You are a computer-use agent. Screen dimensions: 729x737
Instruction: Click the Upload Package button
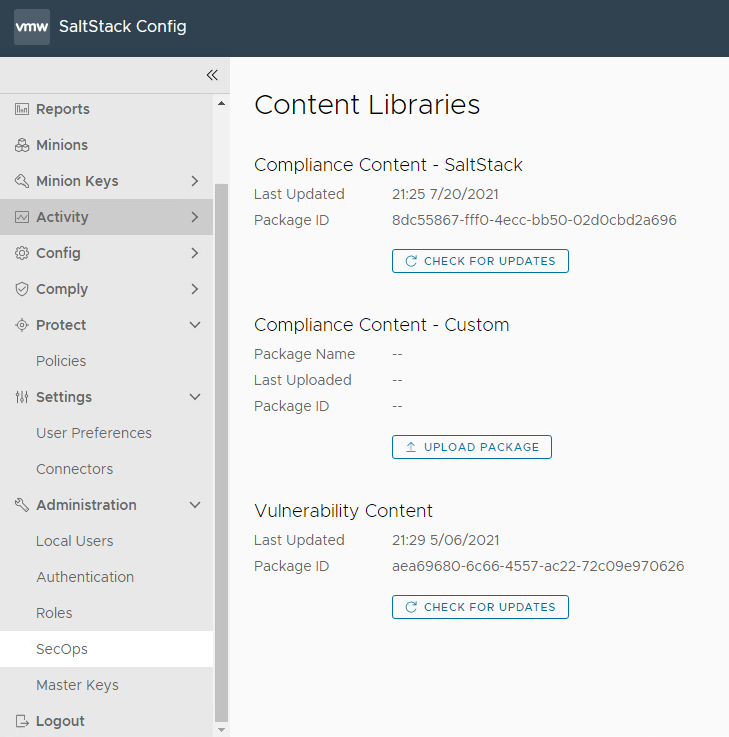pyautogui.click(x=472, y=447)
